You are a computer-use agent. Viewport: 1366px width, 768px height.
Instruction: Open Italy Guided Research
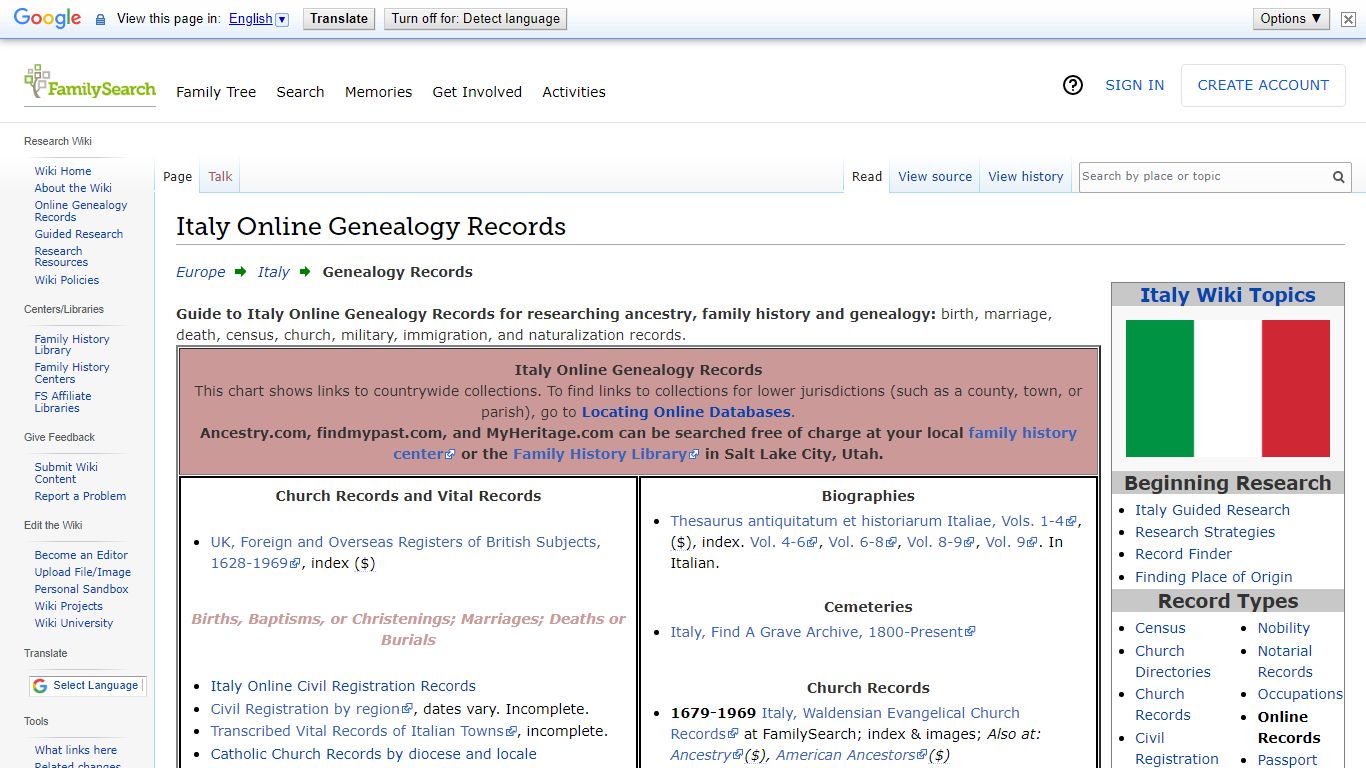1212,510
